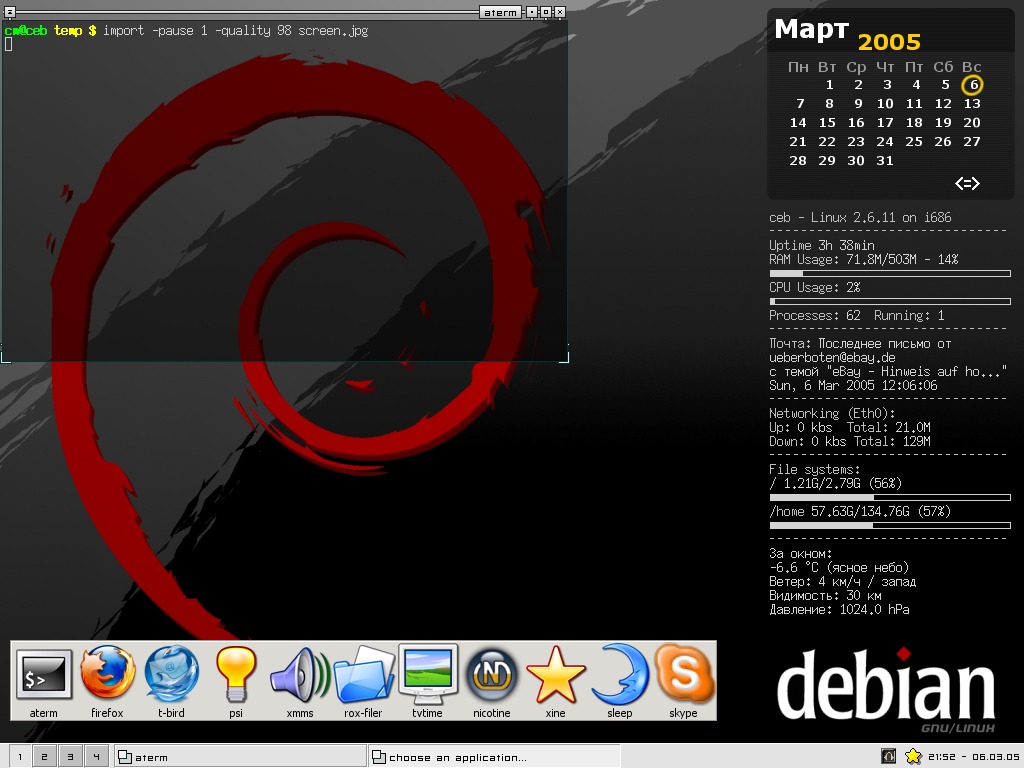Click the "Вс" weekday header
The width and height of the screenshot is (1024, 768).
pos(972,67)
